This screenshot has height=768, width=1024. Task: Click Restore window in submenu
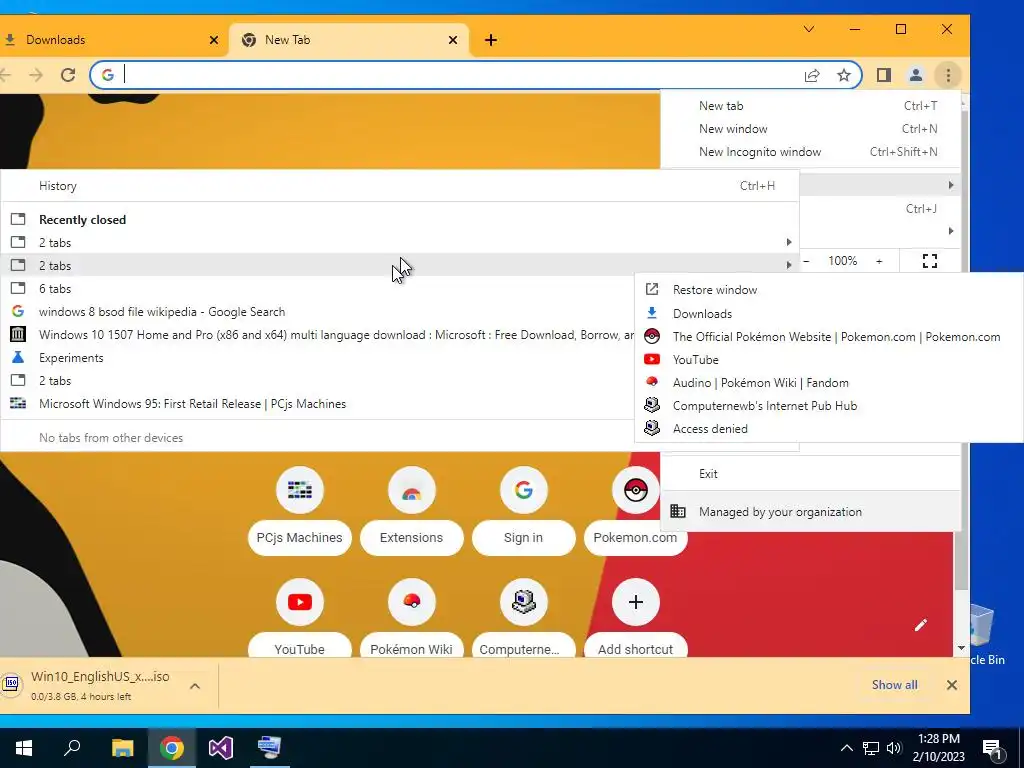coord(829,290)
